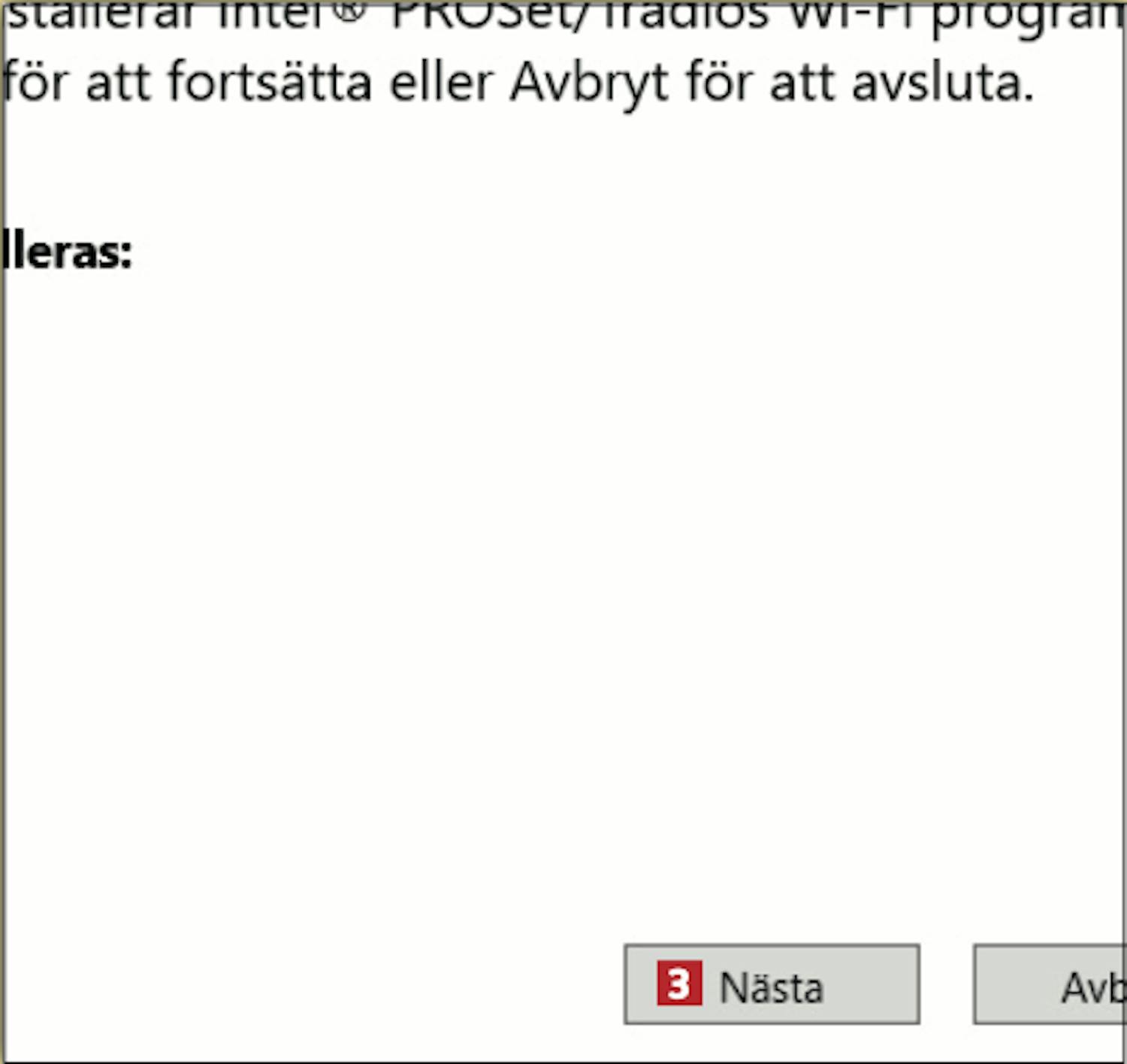Click the blank gap between Nästa and Avbryt buttons
Viewport: 1127px width, 1064px height.
coord(947,984)
